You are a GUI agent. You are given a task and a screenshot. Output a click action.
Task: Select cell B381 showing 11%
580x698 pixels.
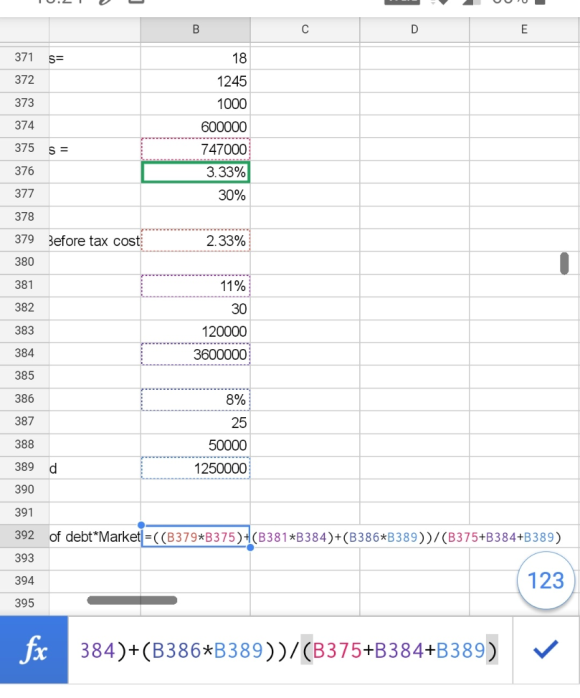pos(195,286)
